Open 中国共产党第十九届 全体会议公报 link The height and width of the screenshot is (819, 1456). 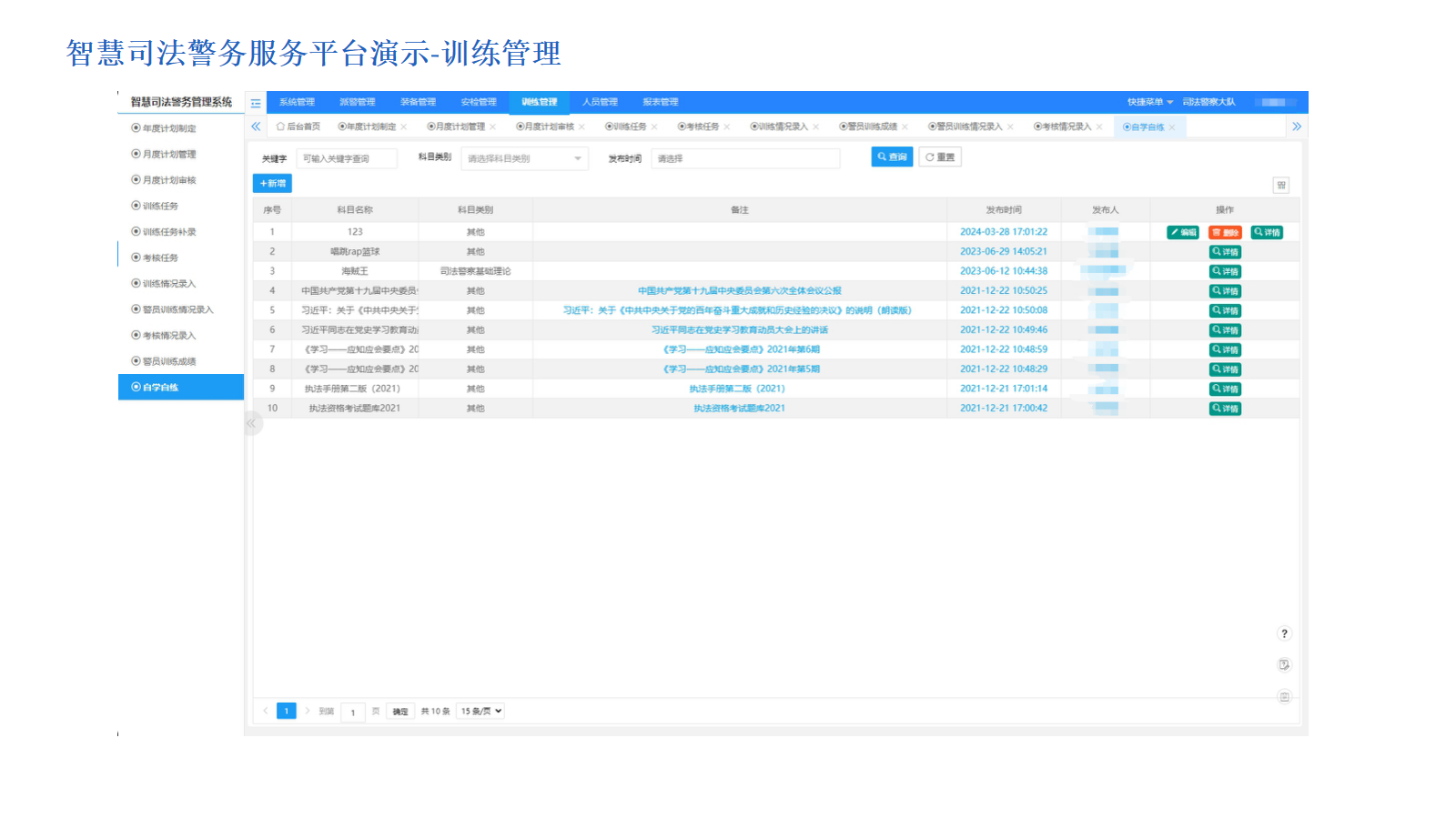(x=740, y=291)
